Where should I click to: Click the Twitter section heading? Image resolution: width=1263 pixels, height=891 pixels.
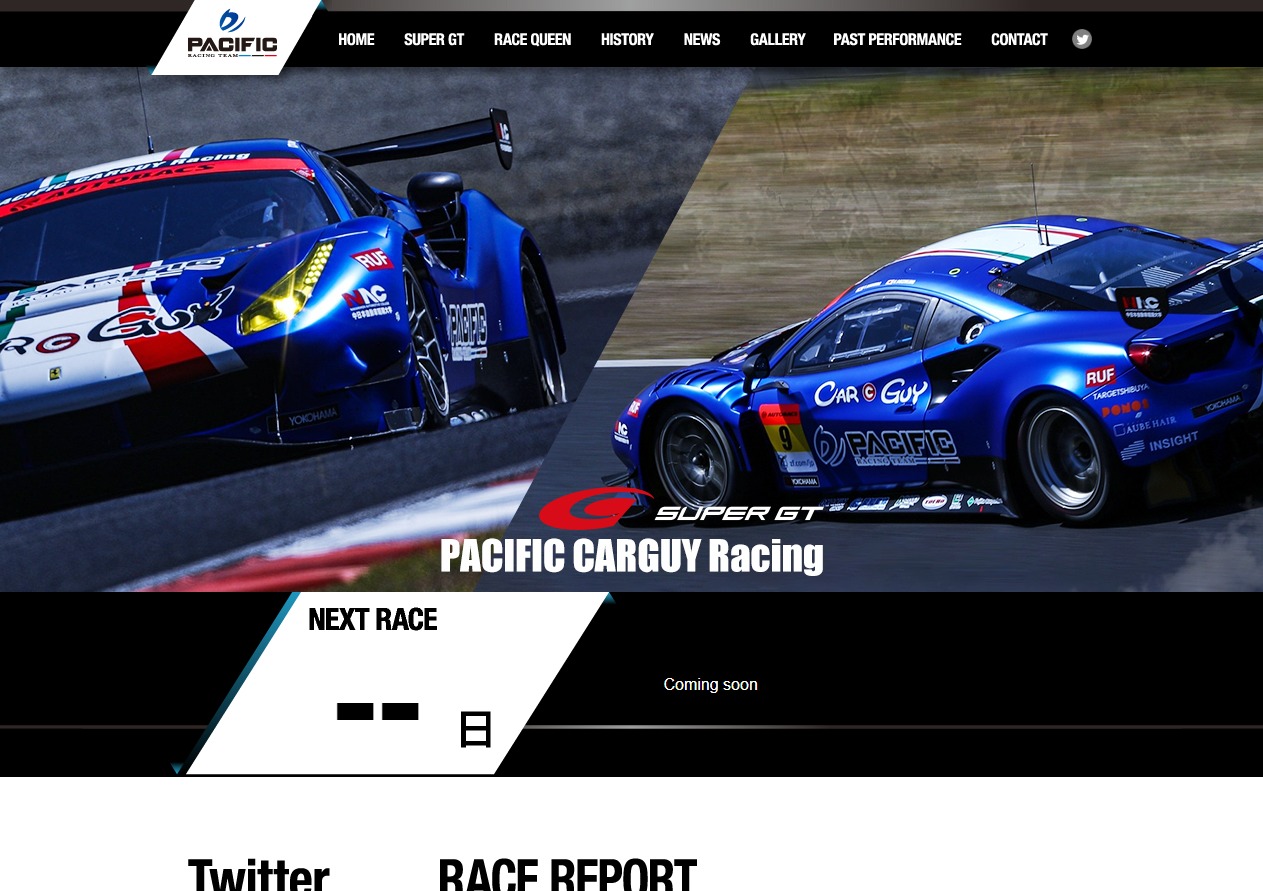coord(258,872)
